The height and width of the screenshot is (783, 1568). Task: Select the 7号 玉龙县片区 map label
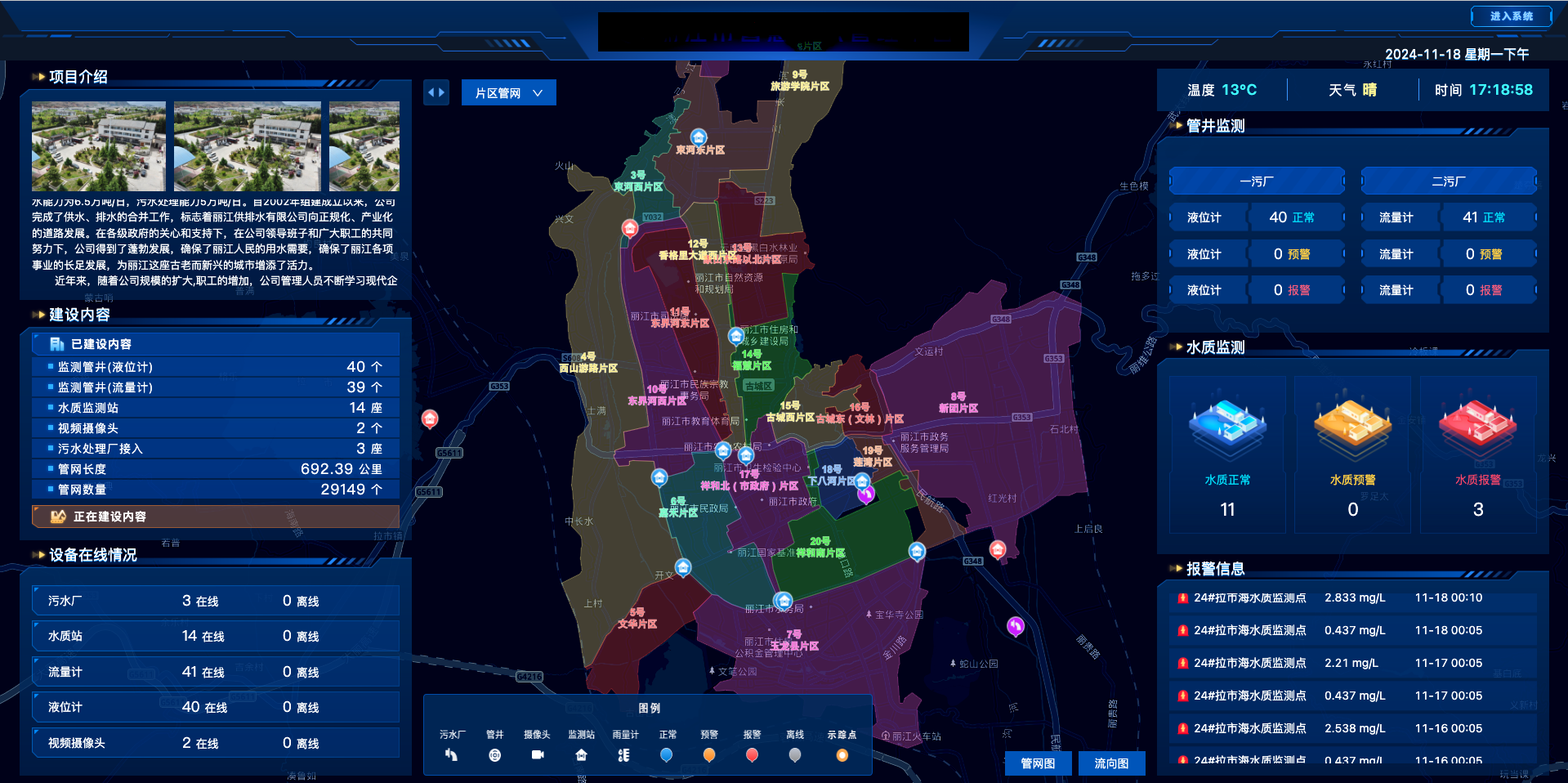pyautogui.click(x=794, y=640)
